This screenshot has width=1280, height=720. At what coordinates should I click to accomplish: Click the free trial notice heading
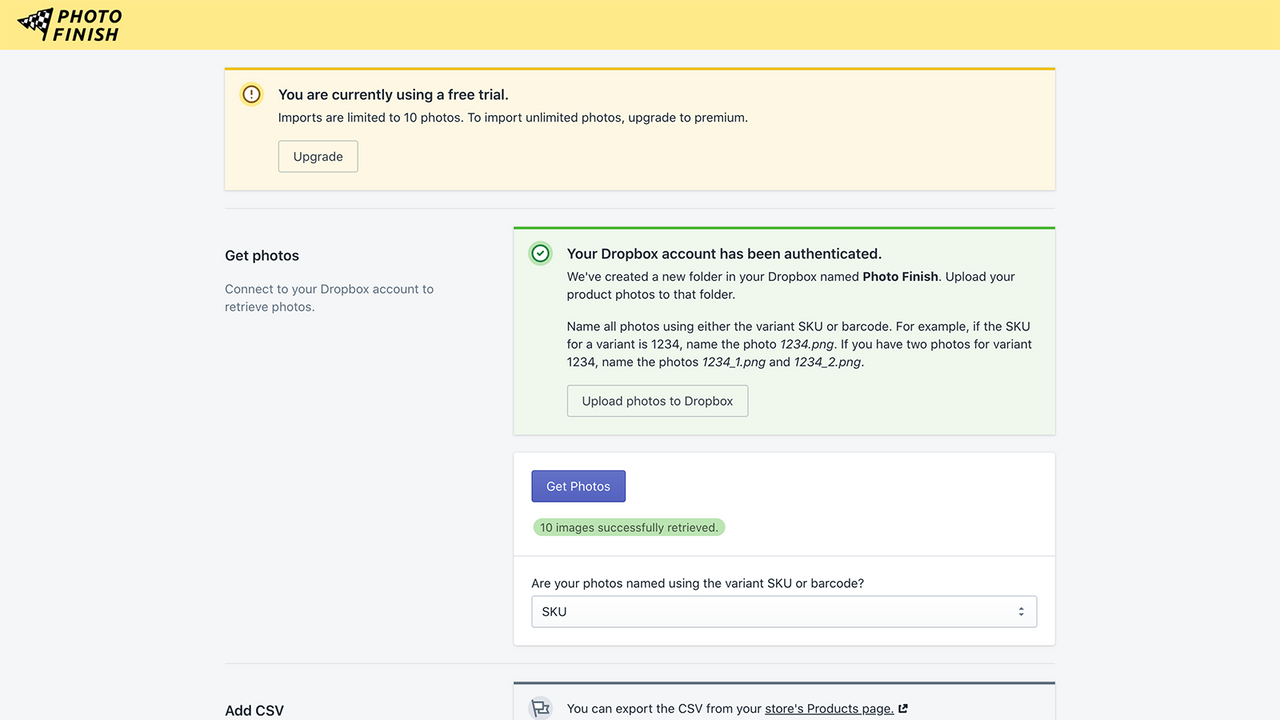(x=393, y=94)
